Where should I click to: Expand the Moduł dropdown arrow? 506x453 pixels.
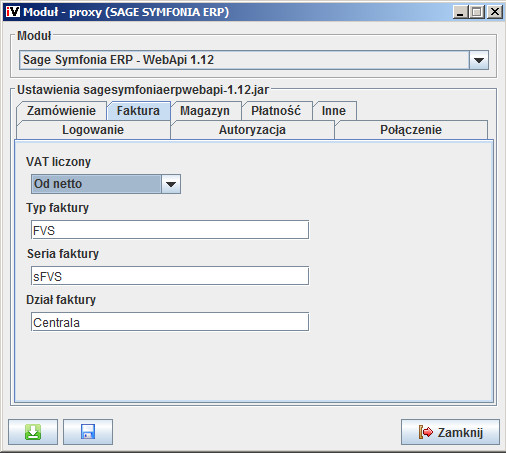pos(479,60)
